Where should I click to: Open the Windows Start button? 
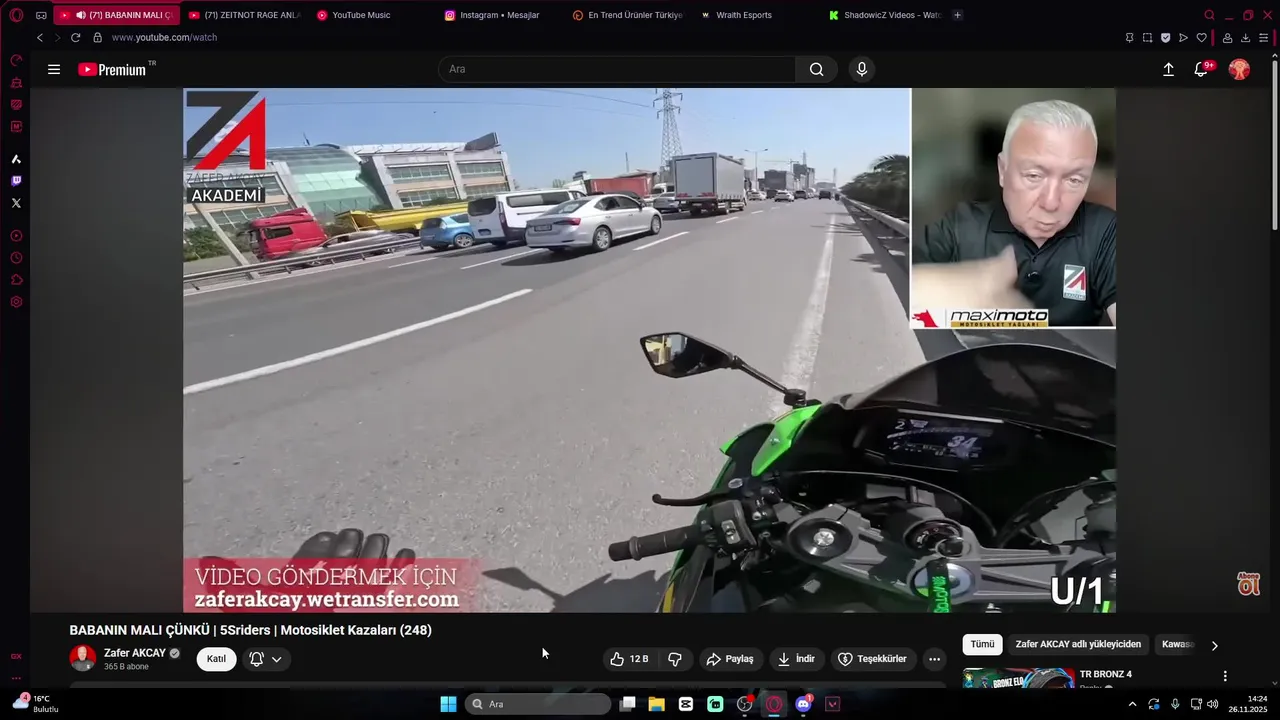point(448,704)
